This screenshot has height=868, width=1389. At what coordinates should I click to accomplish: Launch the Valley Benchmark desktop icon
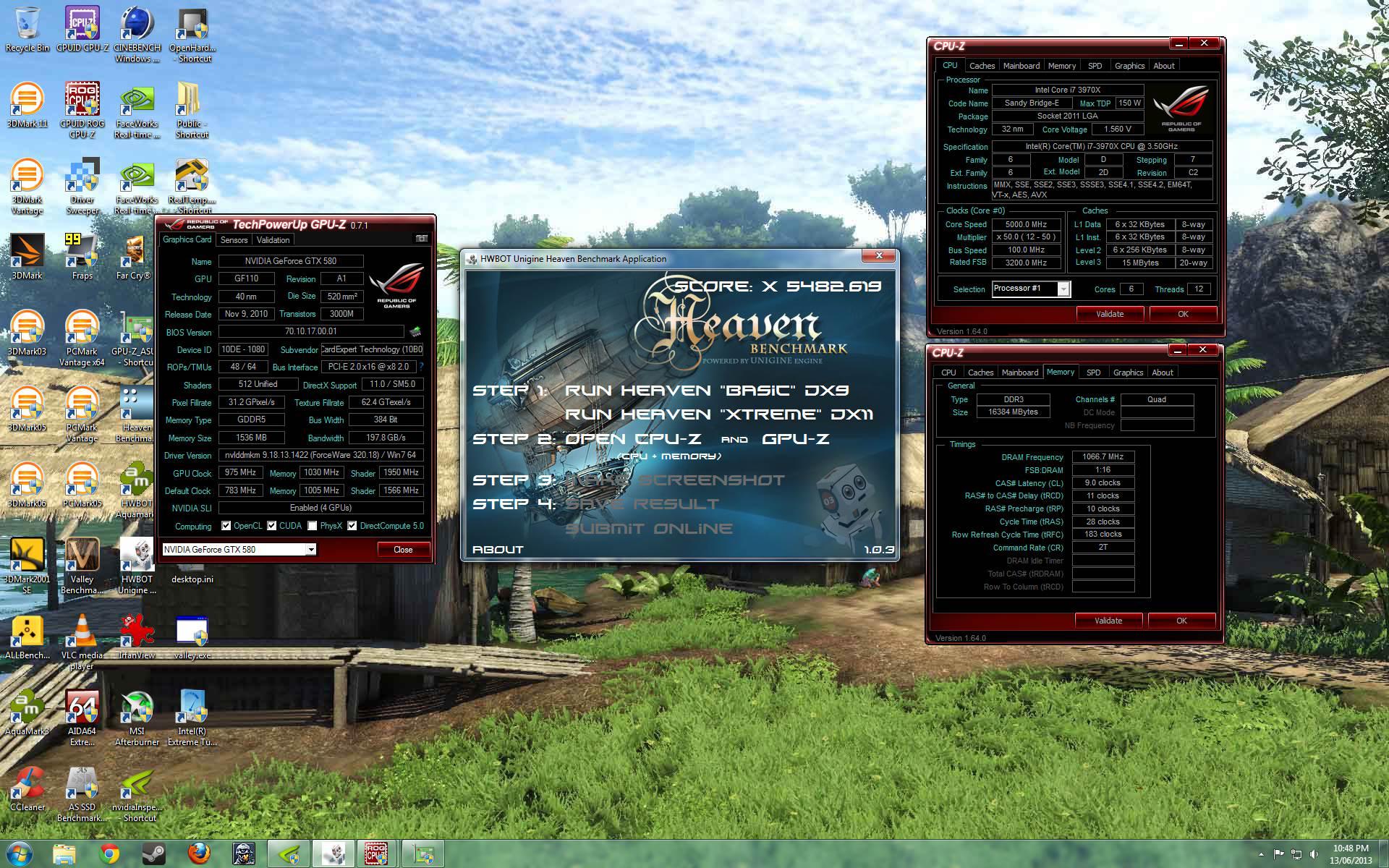point(82,566)
